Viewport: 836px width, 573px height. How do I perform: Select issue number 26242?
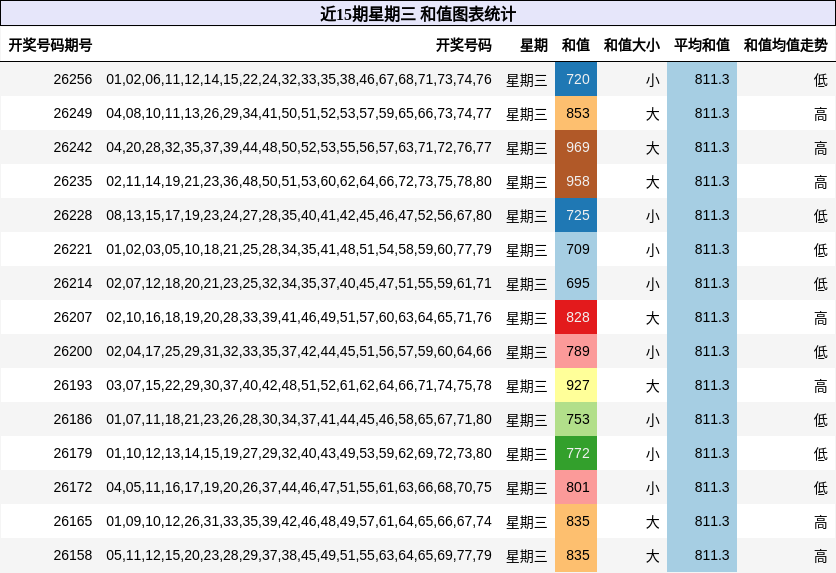pyautogui.click(x=73, y=147)
